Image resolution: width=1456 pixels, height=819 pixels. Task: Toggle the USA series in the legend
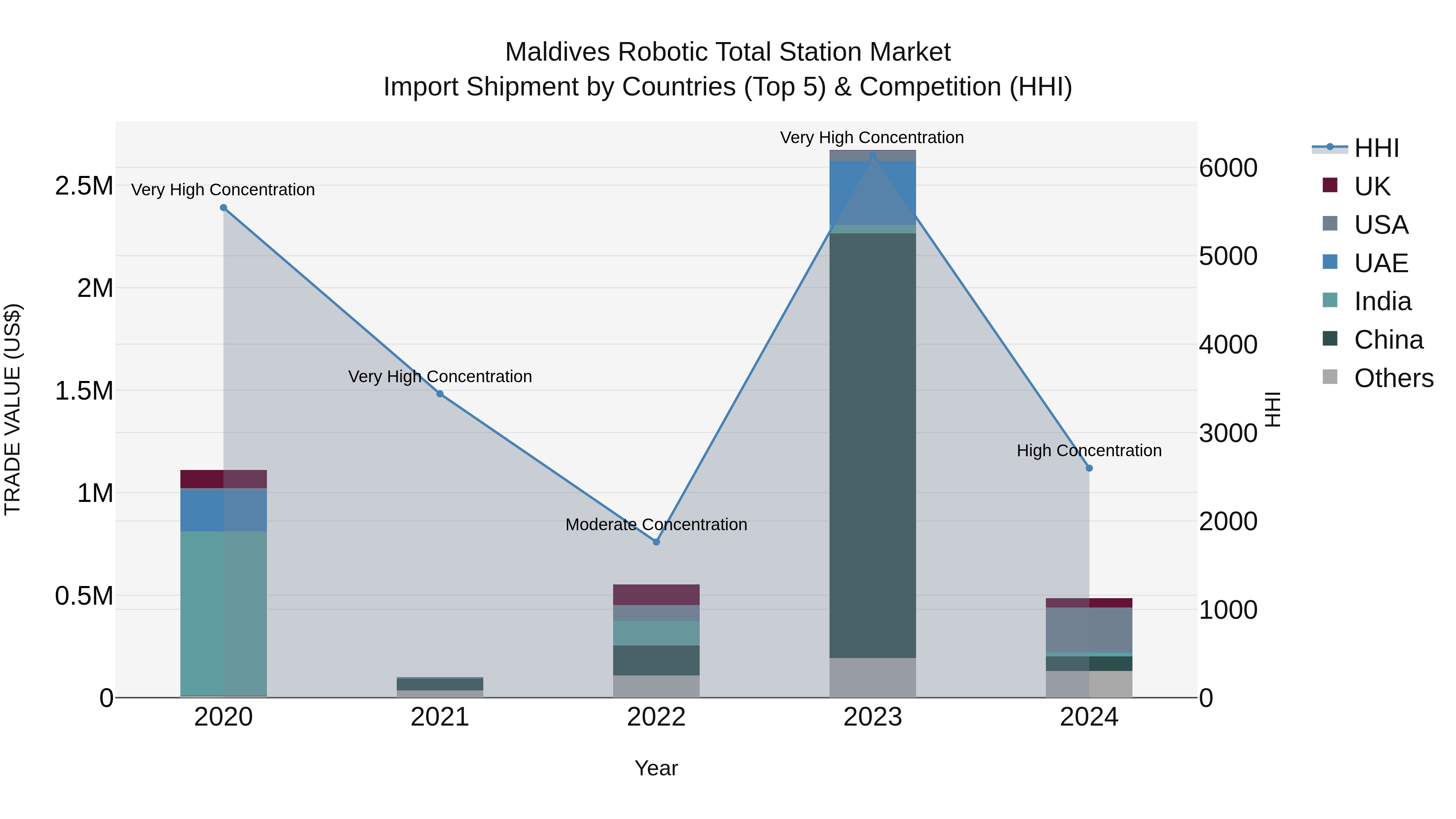coord(1365,224)
